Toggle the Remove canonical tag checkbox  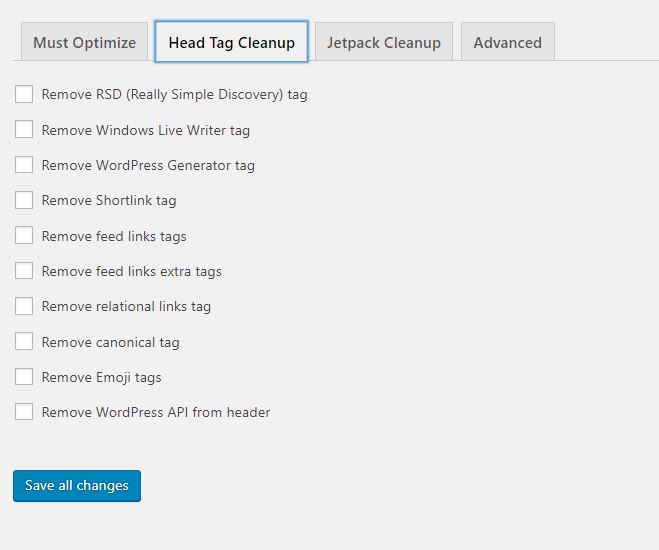pyautogui.click(x=24, y=342)
